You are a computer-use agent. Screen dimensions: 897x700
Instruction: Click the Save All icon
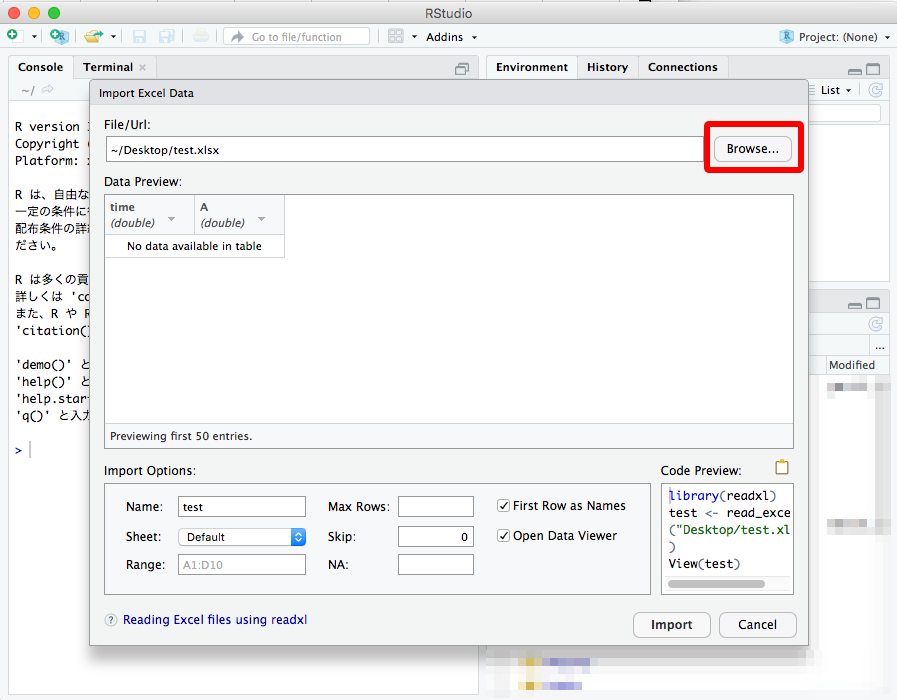click(166, 37)
